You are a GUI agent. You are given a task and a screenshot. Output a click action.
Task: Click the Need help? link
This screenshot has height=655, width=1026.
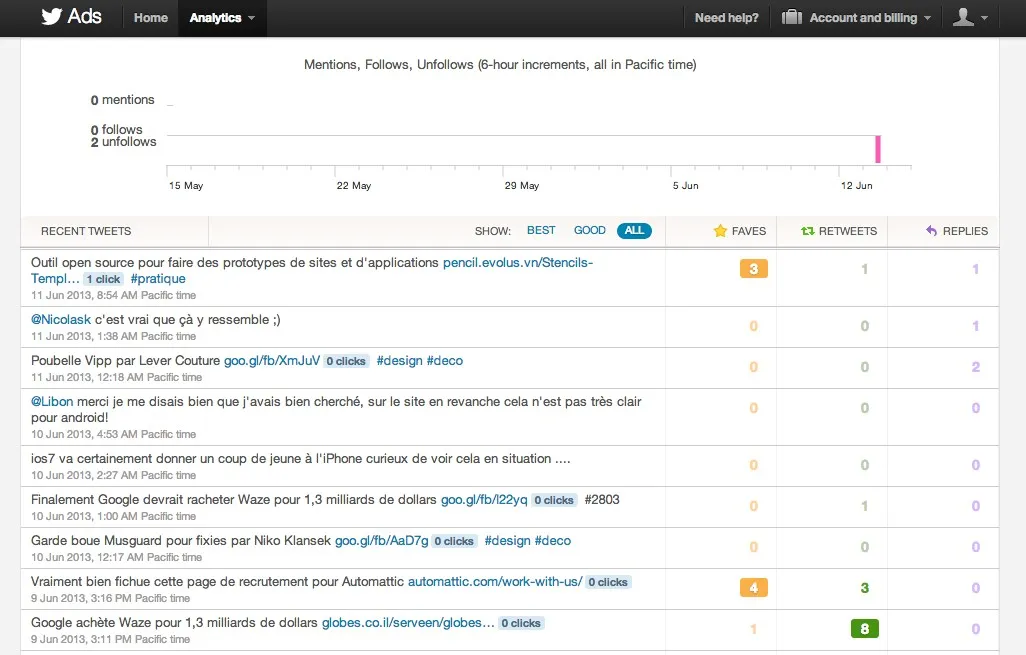click(x=726, y=18)
